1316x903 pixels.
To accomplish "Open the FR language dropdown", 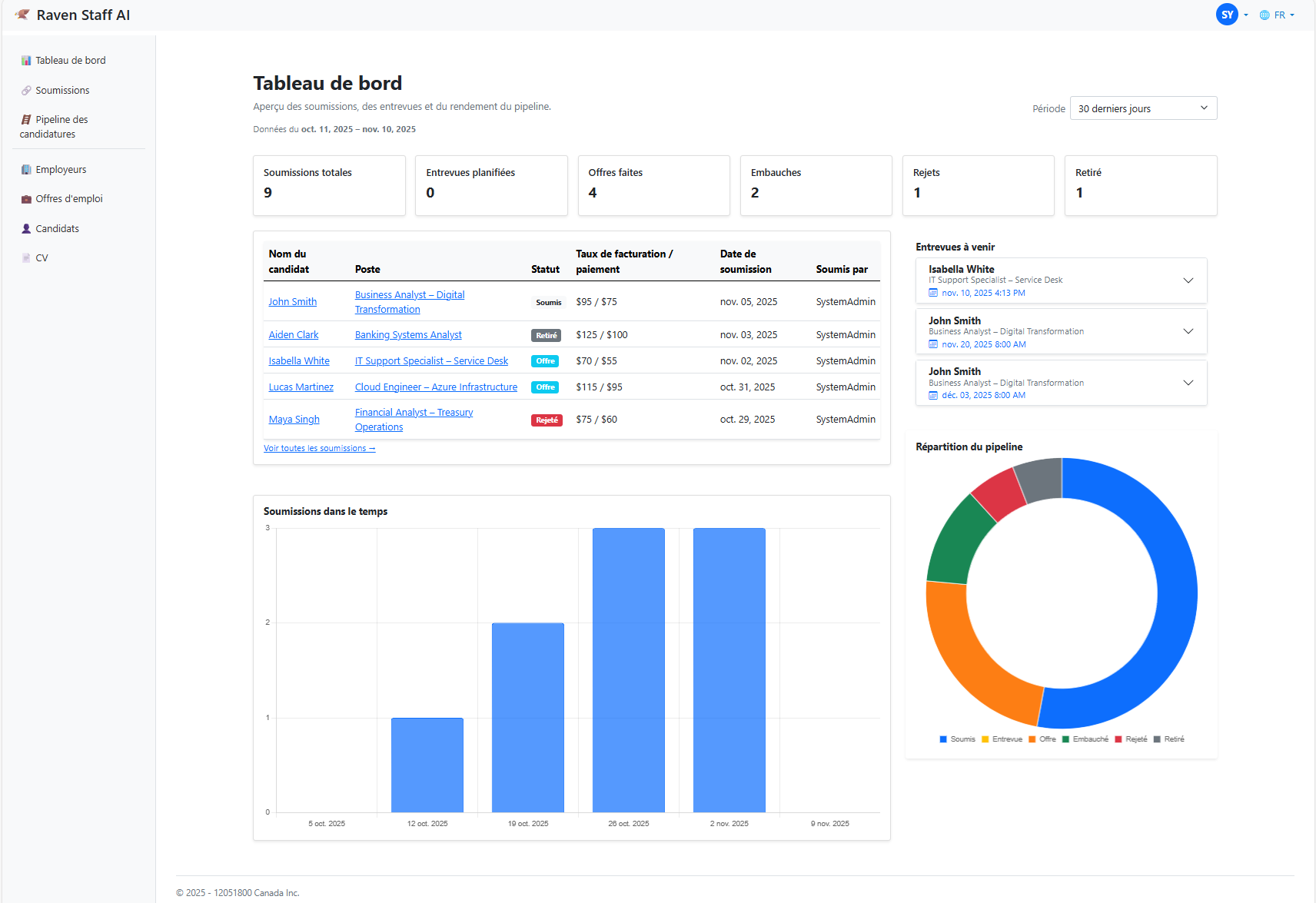I will tap(1278, 15).
